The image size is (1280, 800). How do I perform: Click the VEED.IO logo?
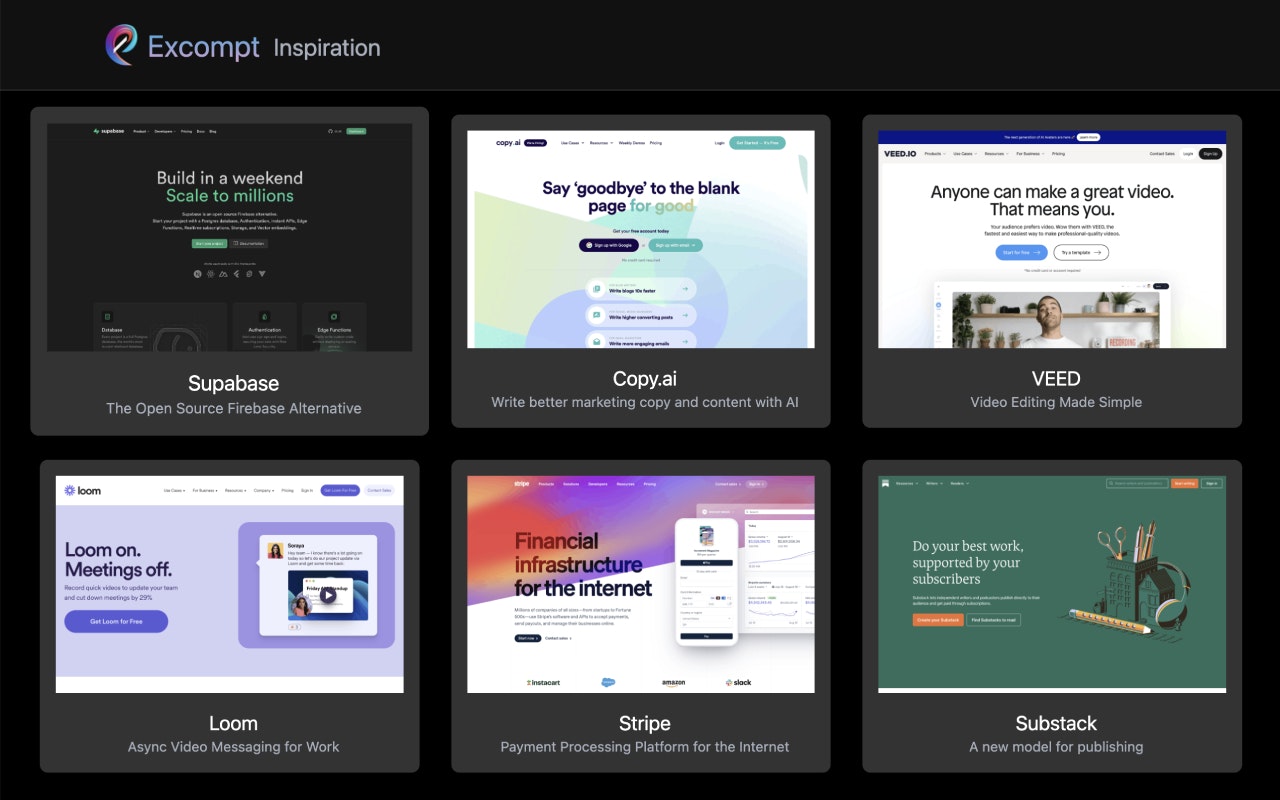pyautogui.click(x=901, y=153)
